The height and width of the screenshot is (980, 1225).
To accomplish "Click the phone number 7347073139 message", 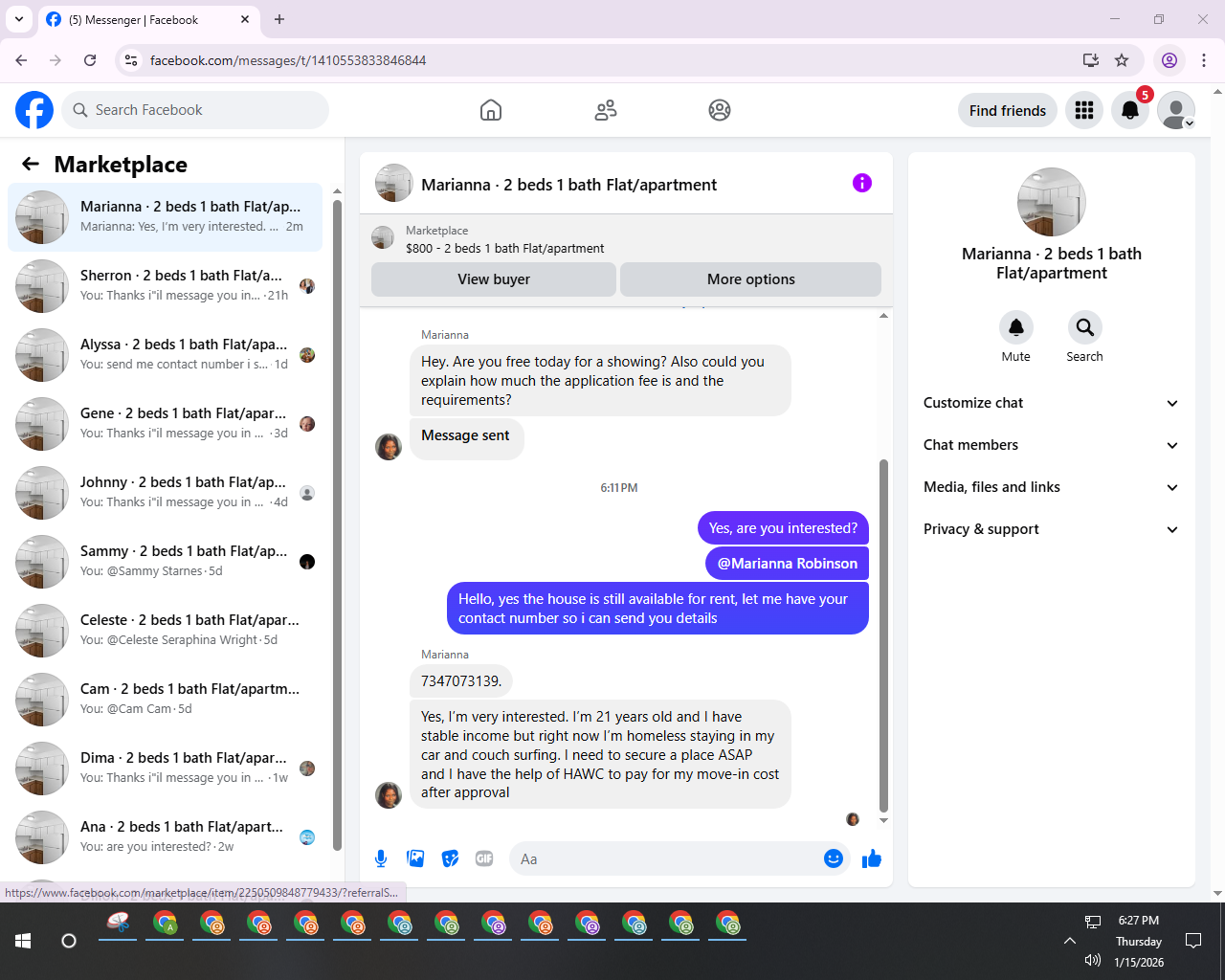I will click(461, 681).
